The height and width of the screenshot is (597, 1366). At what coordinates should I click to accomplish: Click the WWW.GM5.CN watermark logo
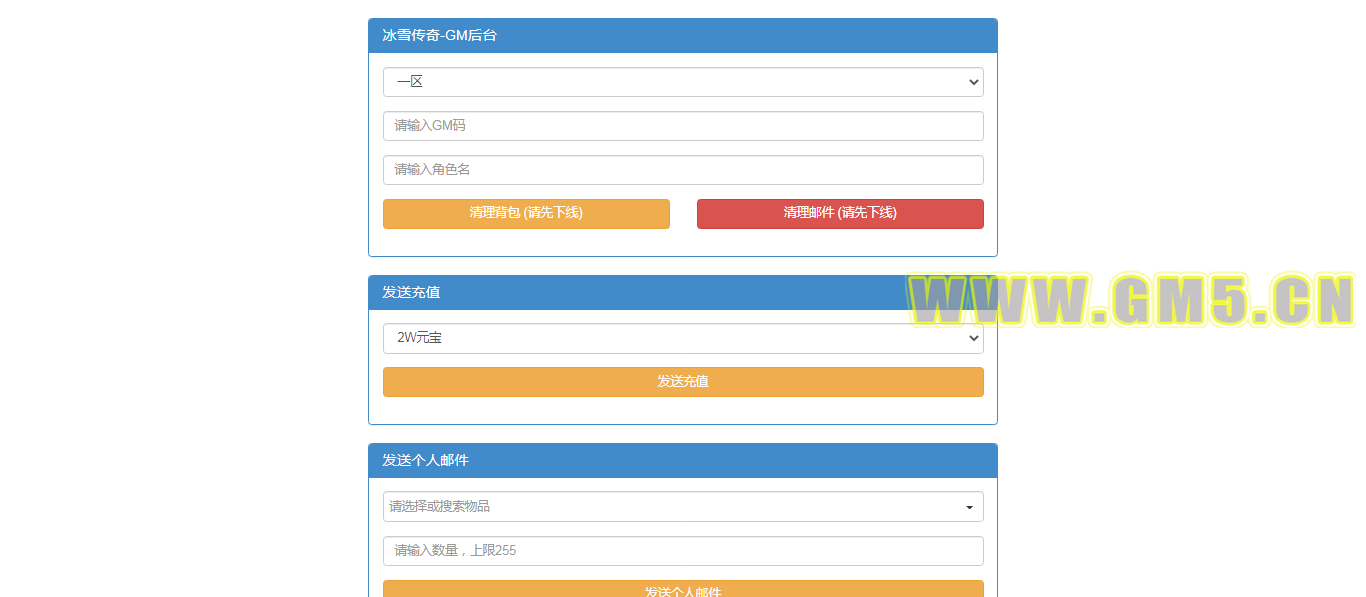[1130, 301]
